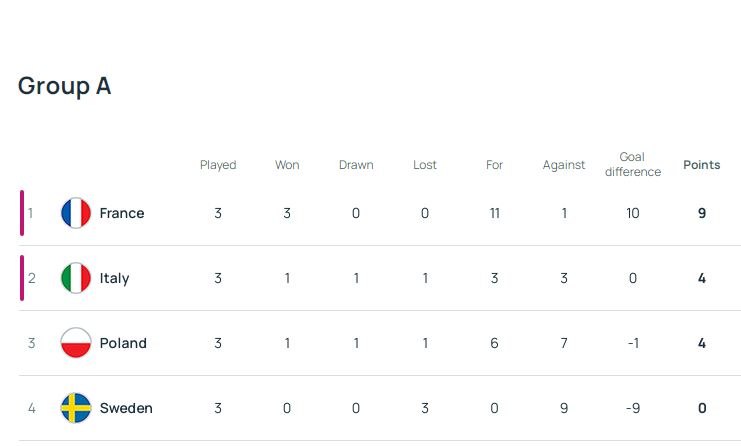Click the Drawn column header
Screen dimensions: 741x446
356,165
